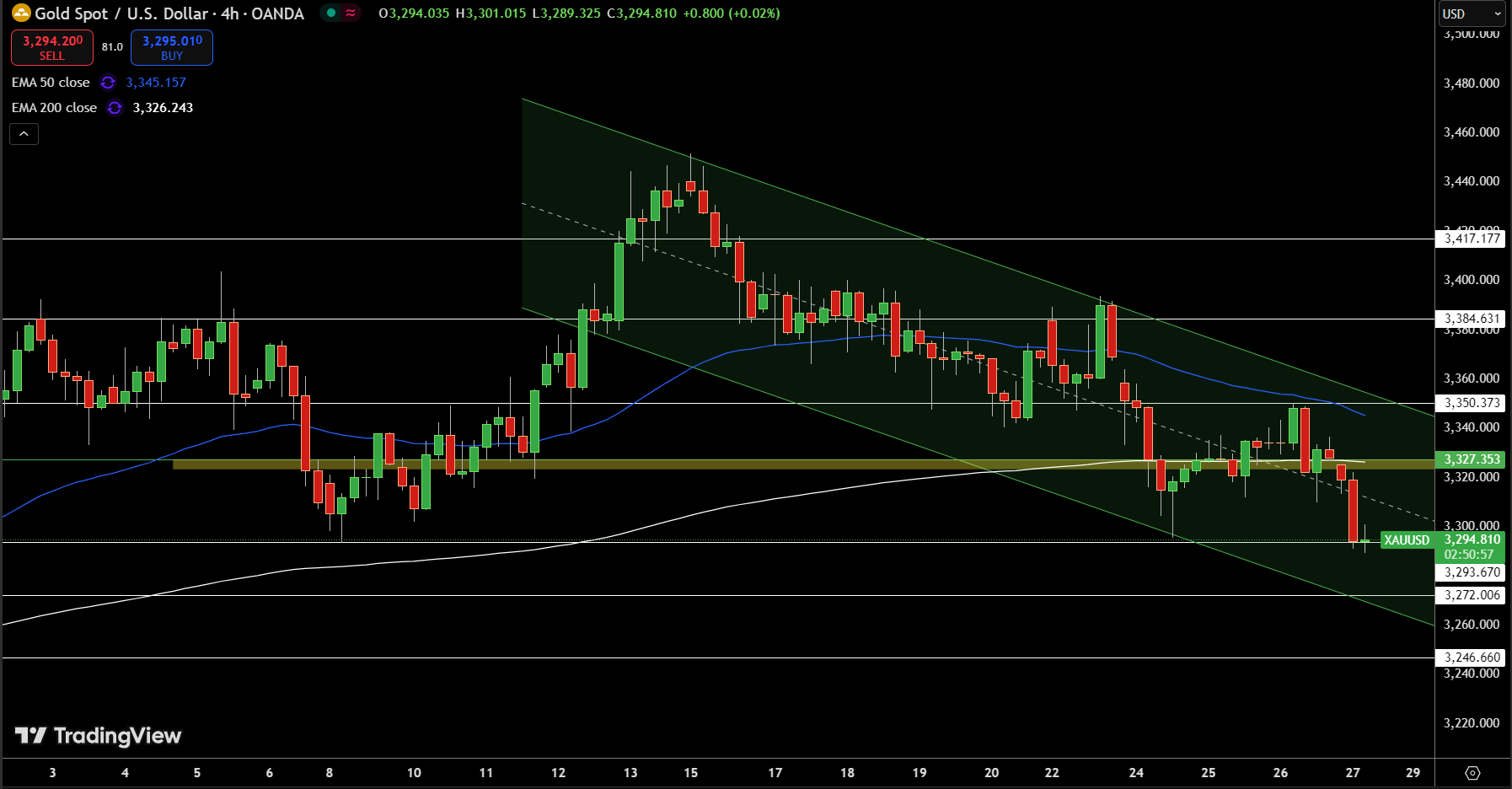Click the 3,293.670 price level label
The height and width of the screenshot is (789, 1512).
[x=1471, y=572]
